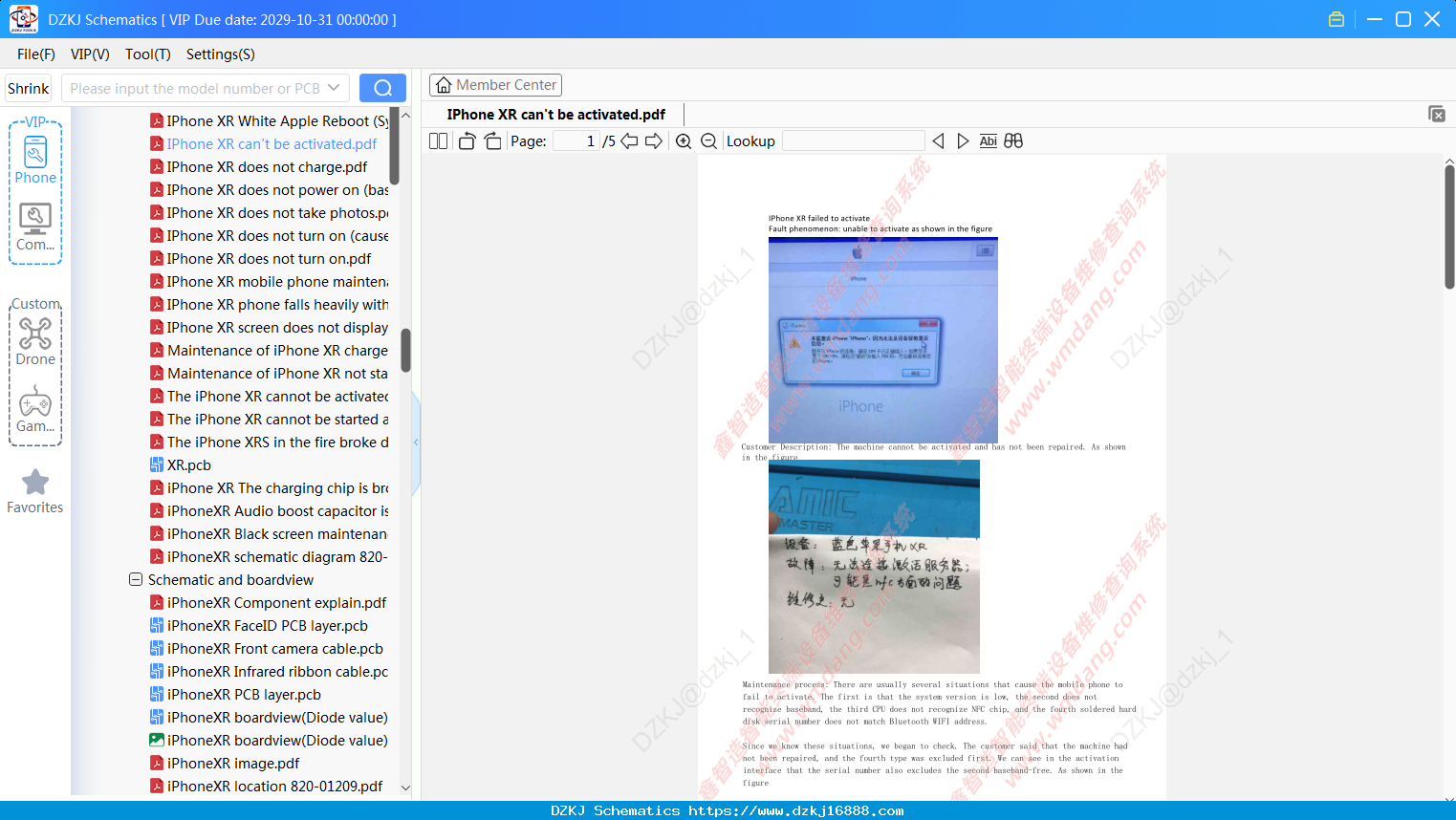The width and height of the screenshot is (1456, 820).
Task: Open dzkj16888.com link in status bar
Action: click(796, 810)
